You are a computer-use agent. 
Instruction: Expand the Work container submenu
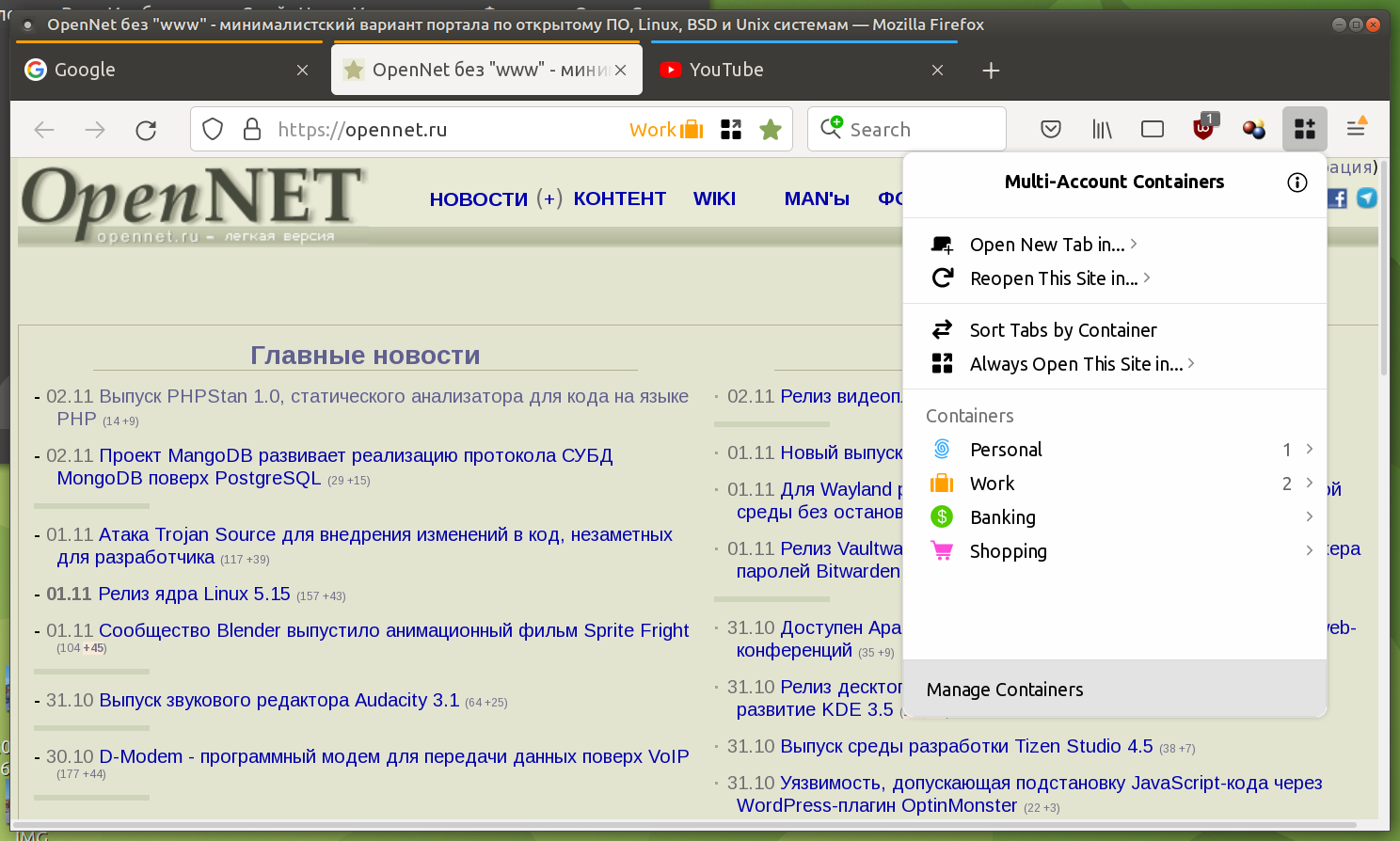click(x=1309, y=484)
